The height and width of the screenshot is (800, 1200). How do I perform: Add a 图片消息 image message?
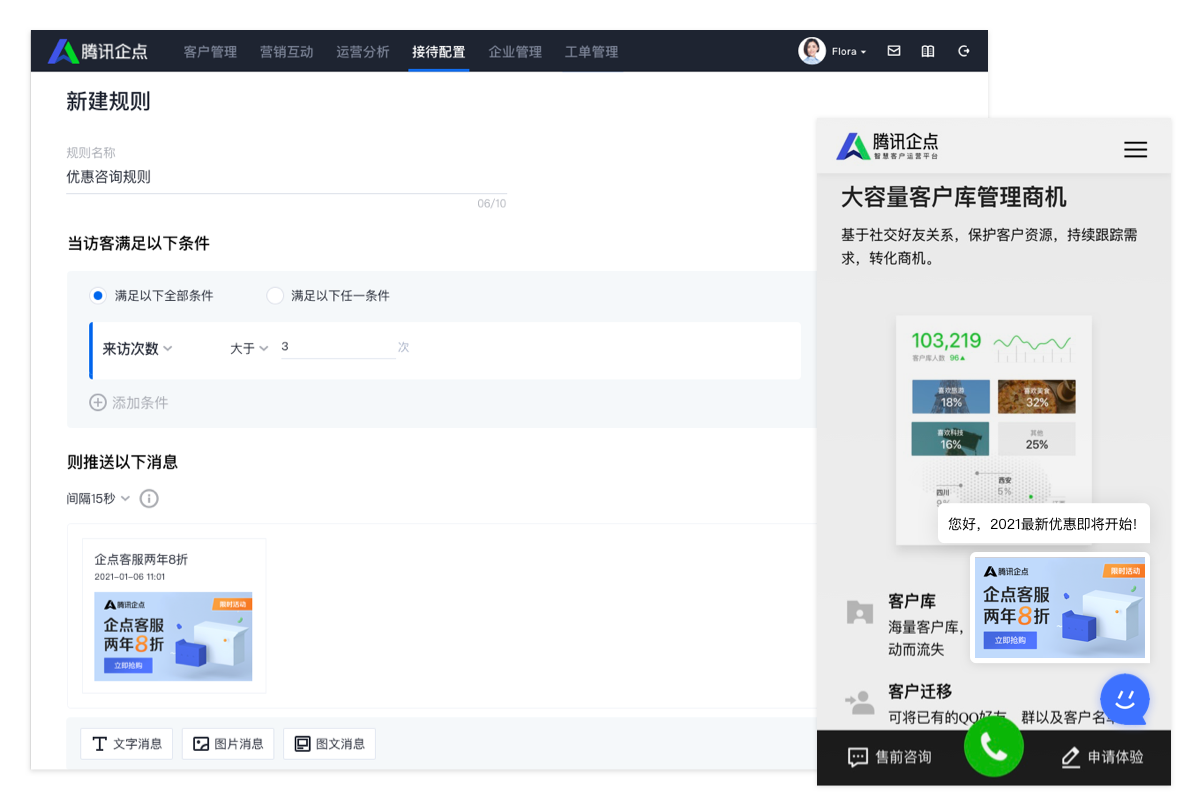228,744
